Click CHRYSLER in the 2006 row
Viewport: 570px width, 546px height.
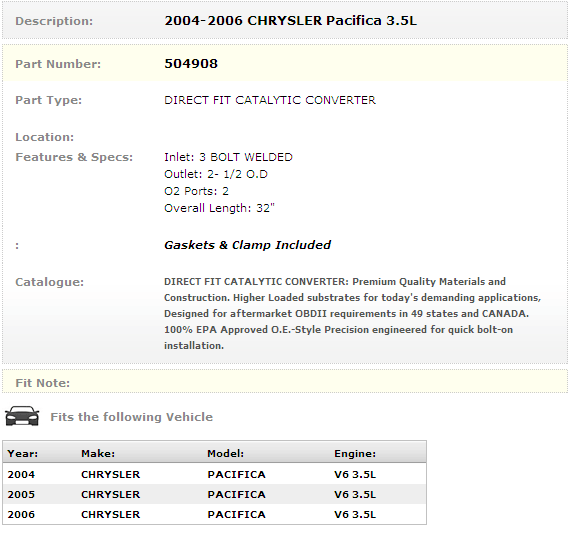(111, 514)
